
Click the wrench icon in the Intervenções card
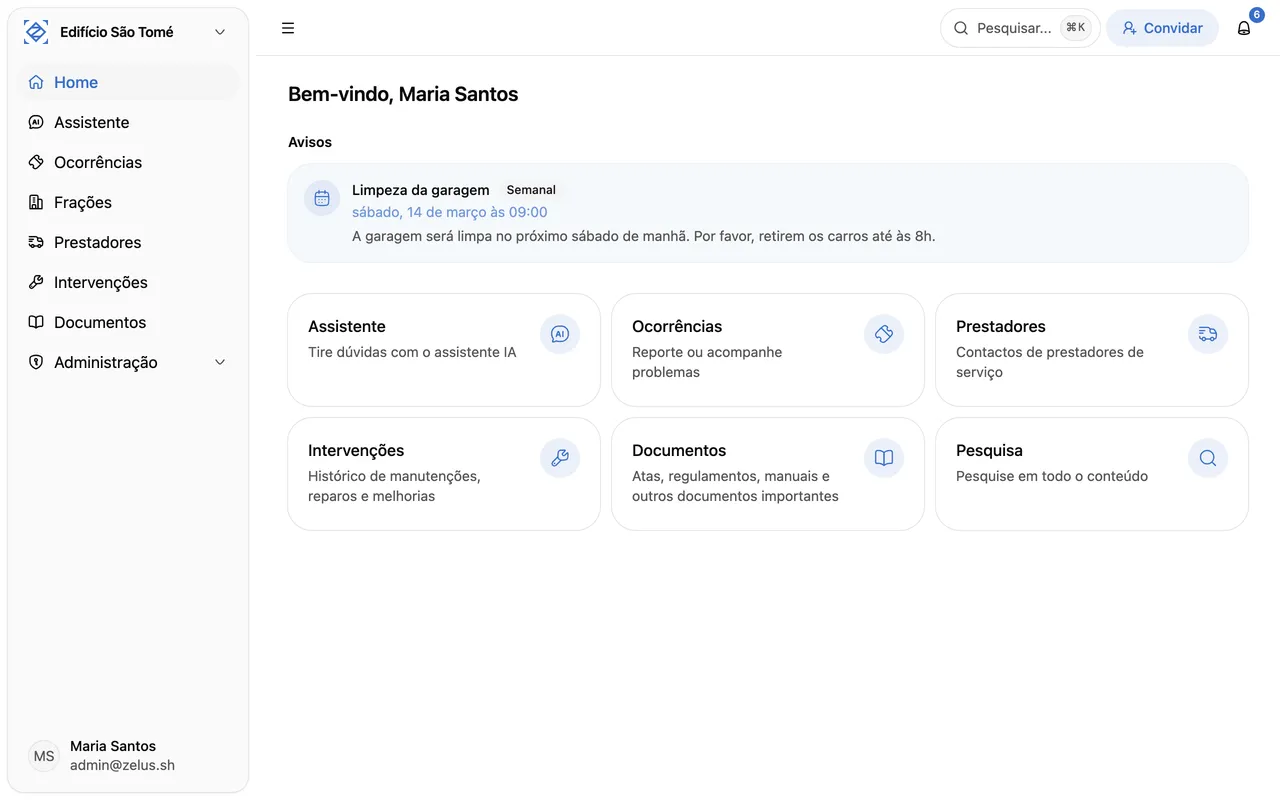tap(560, 458)
